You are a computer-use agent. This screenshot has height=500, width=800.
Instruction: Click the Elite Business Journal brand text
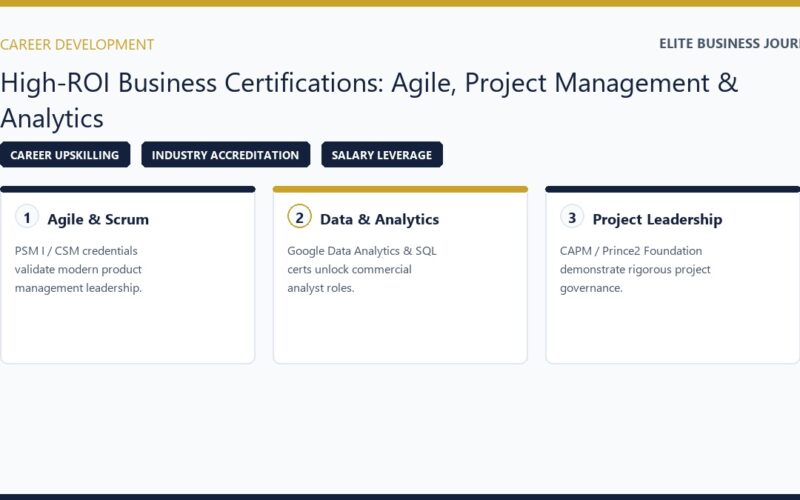click(730, 43)
